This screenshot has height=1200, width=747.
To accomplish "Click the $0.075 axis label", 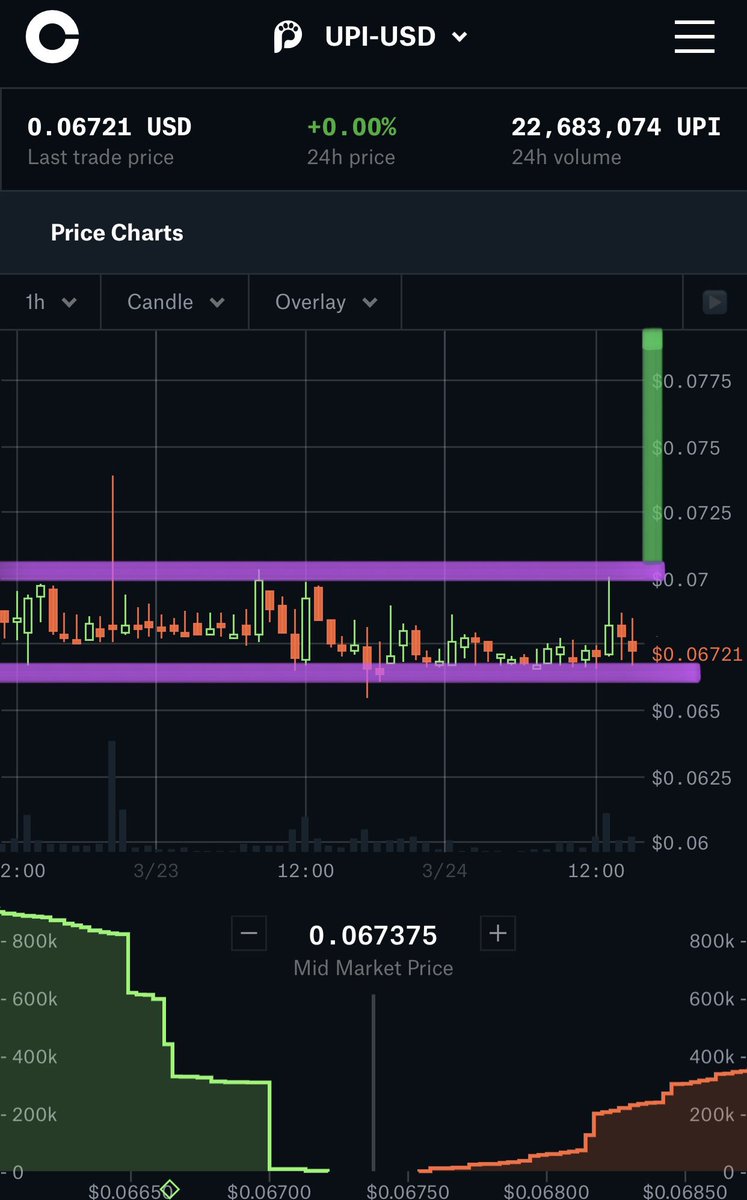I will pyautogui.click(x=686, y=448).
